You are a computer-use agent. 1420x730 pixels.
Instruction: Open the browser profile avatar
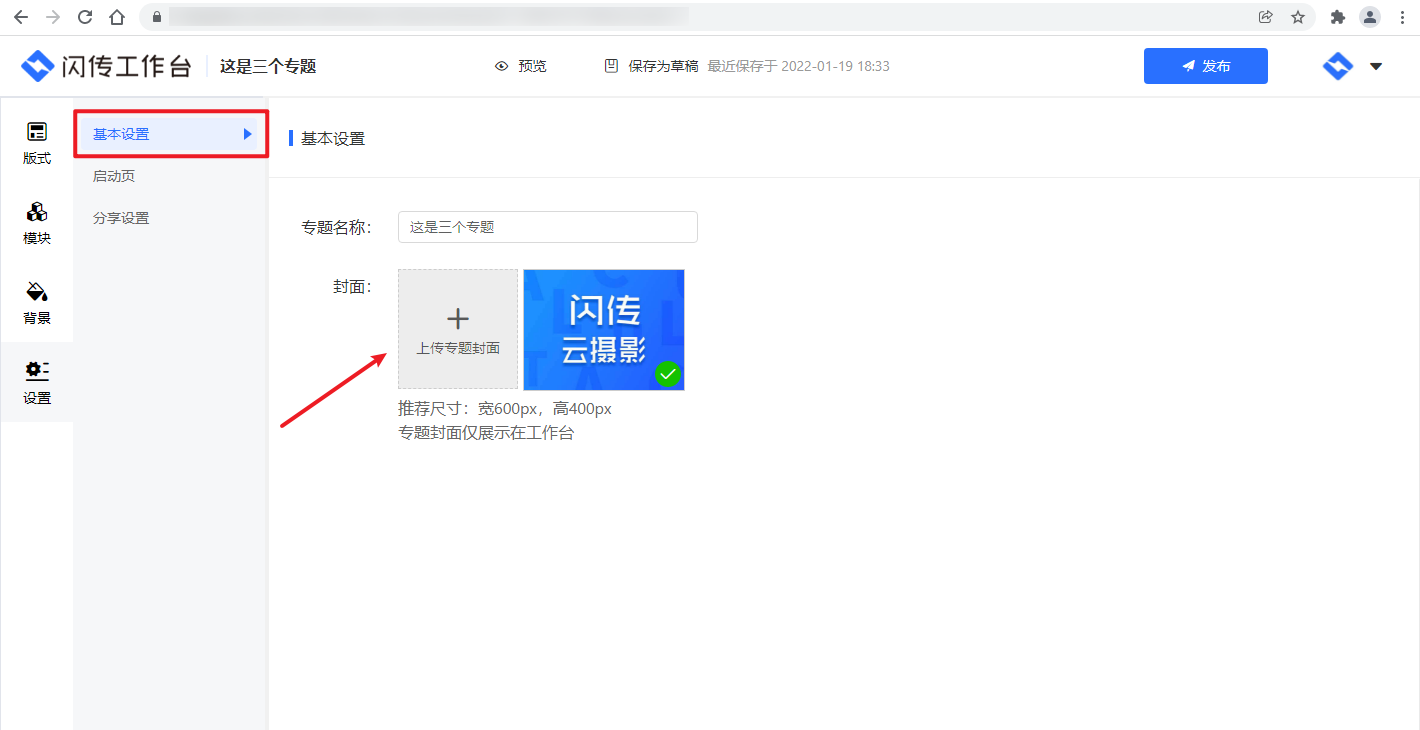(1370, 17)
